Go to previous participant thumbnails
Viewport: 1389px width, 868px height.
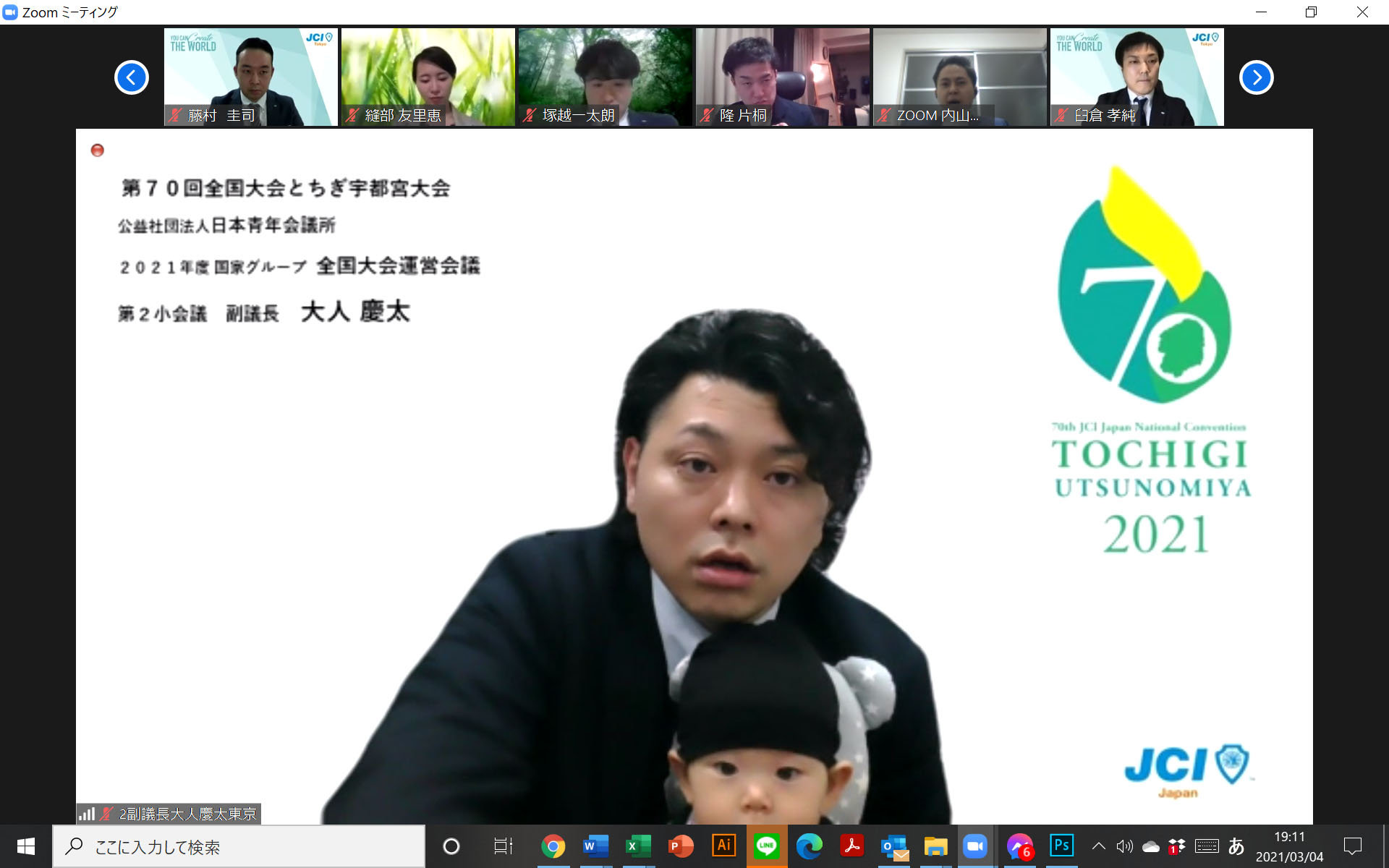pyautogui.click(x=132, y=77)
